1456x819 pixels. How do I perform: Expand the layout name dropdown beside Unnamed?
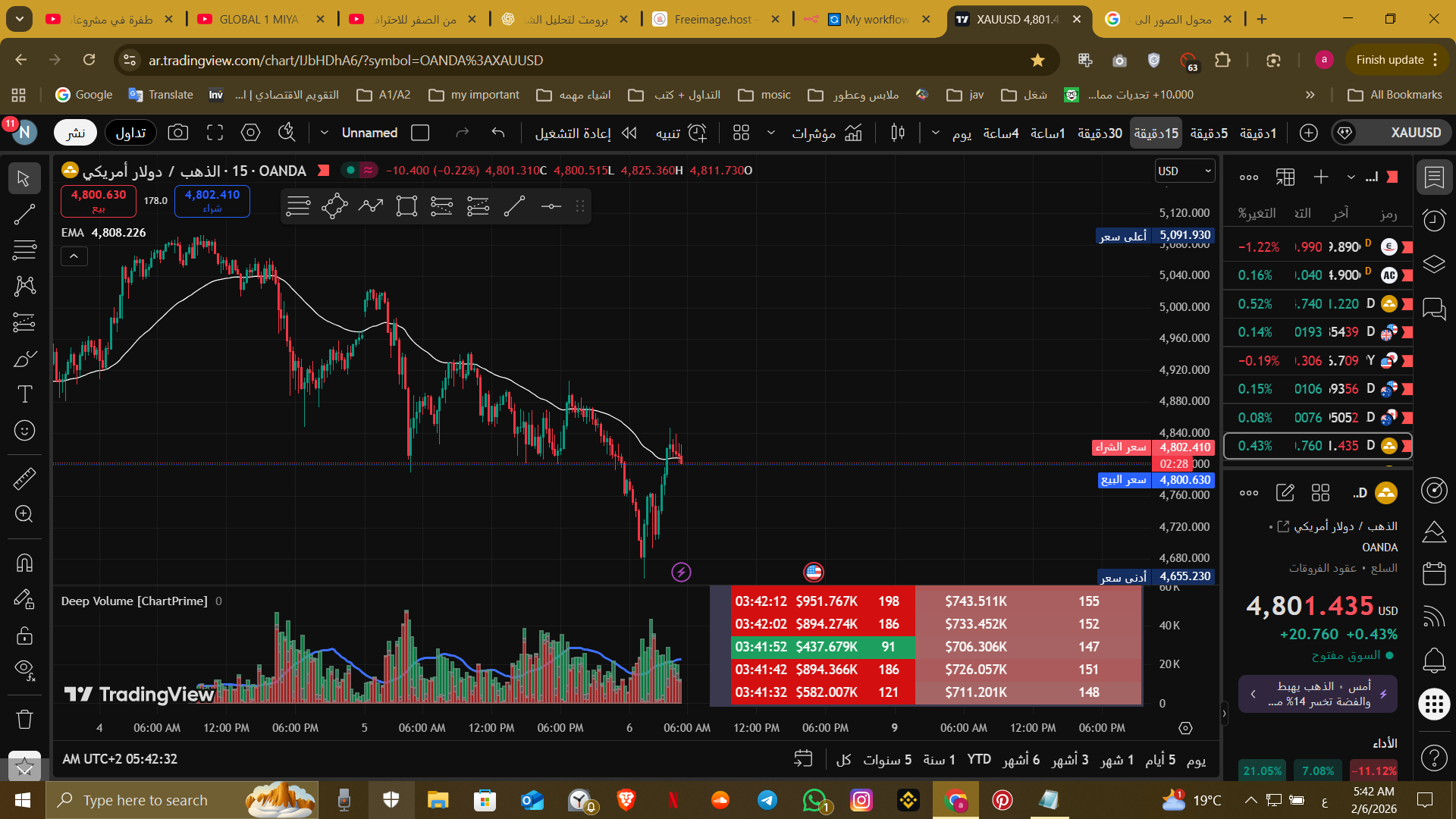pyautogui.click(x=325, y=133)
